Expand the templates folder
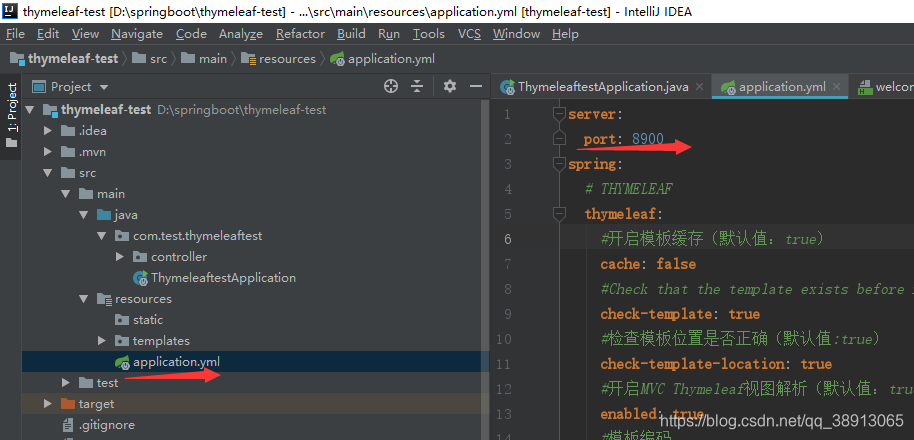Image resolution: width=914 pixels, height=440 pixels. point(102,340)
